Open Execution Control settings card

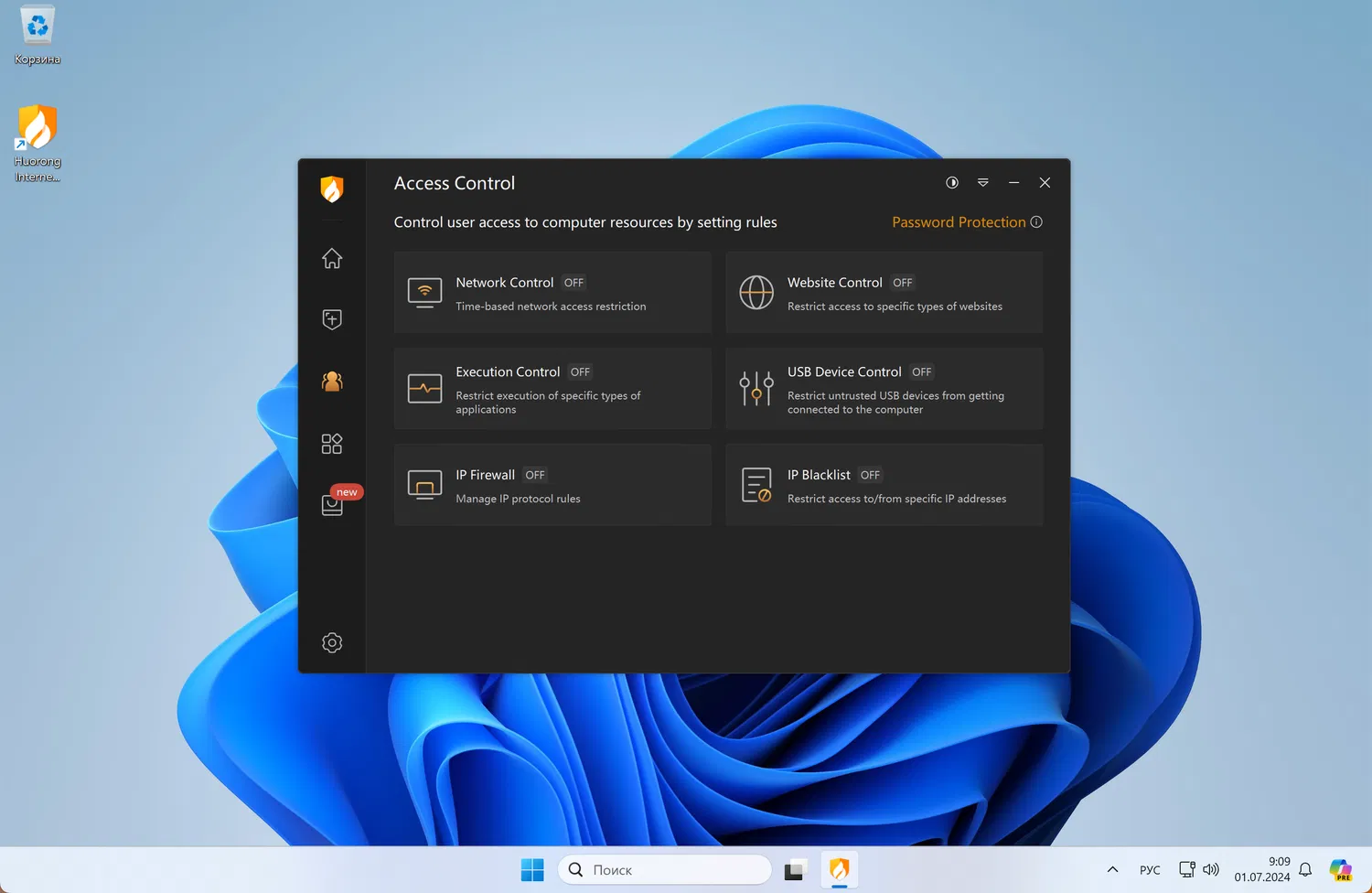click(552, 388)
